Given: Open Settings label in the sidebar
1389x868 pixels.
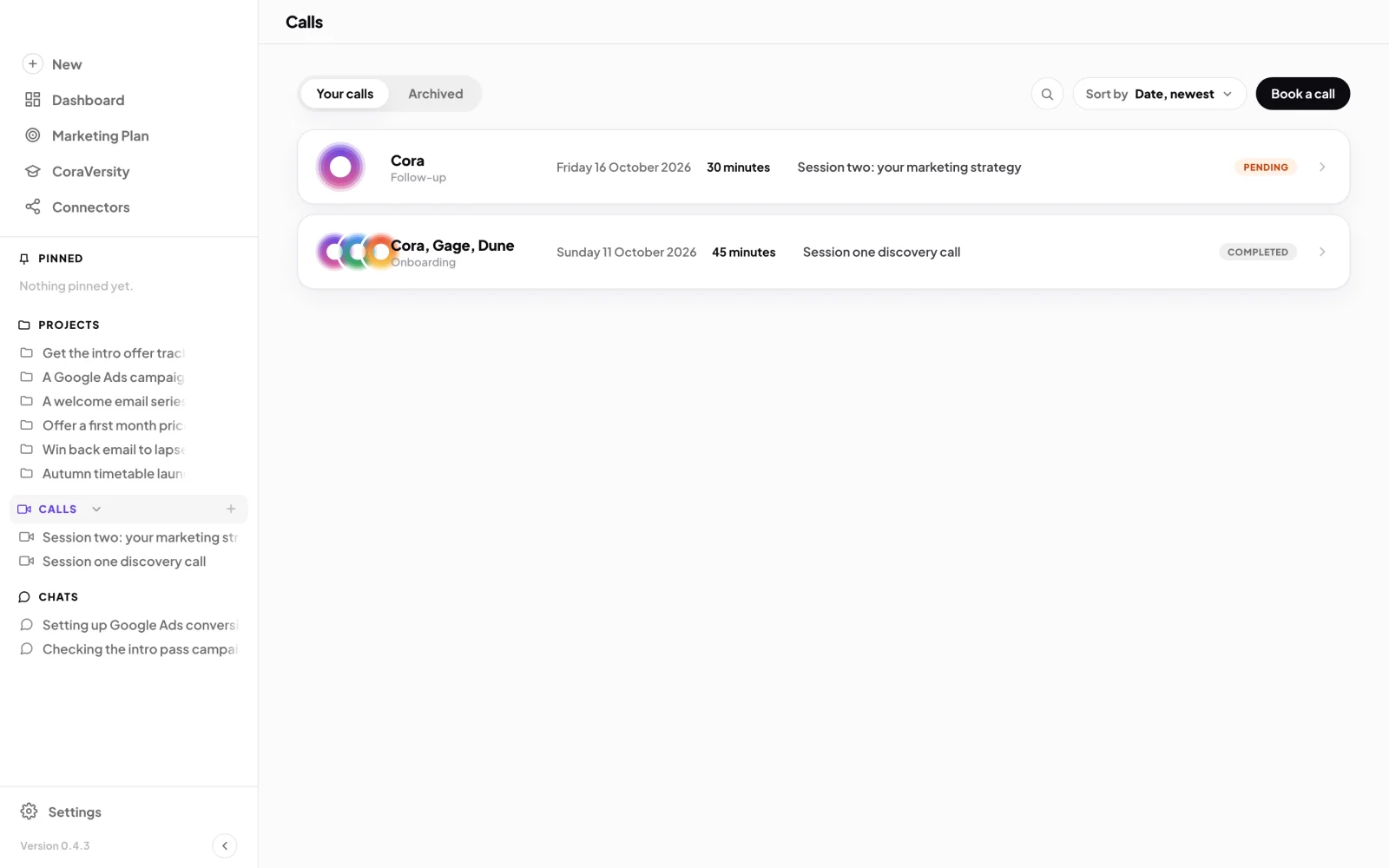Looking at the screenshot, I should [75, 812].
